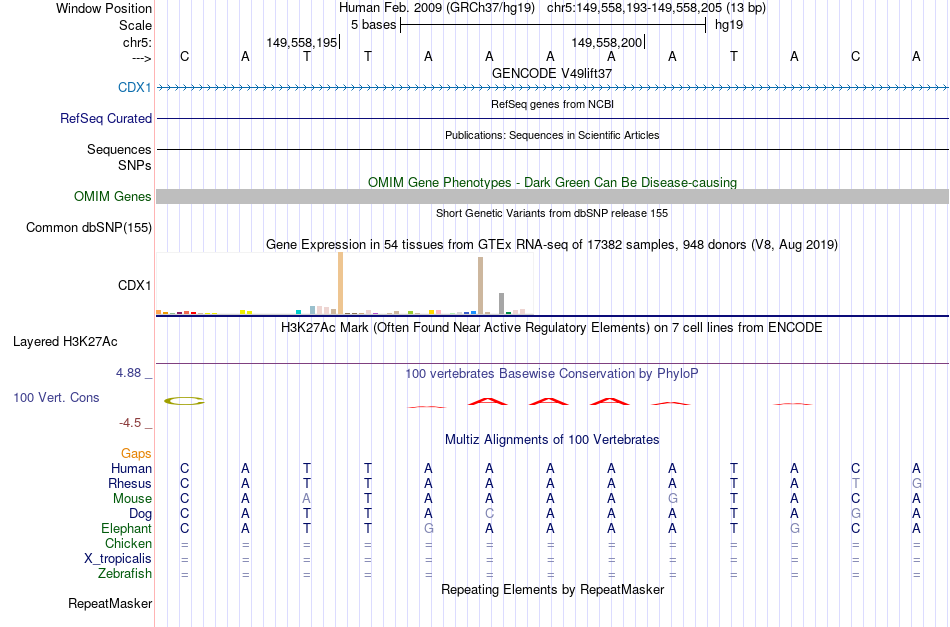Viewport: 950px width, 627px height.
Task: Click 'Short Genetic Variants from dbSNP release 155'
Action: click(552, 213)
